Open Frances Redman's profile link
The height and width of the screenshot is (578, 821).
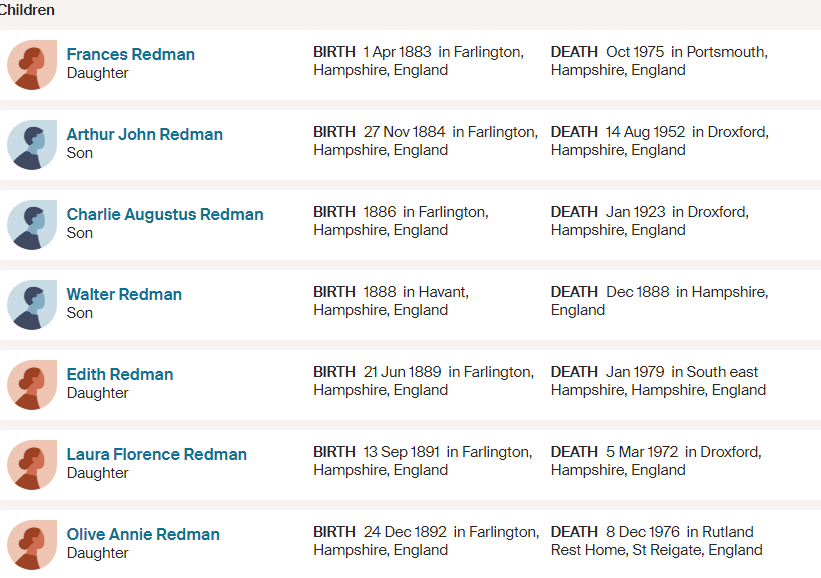point(131,54)
